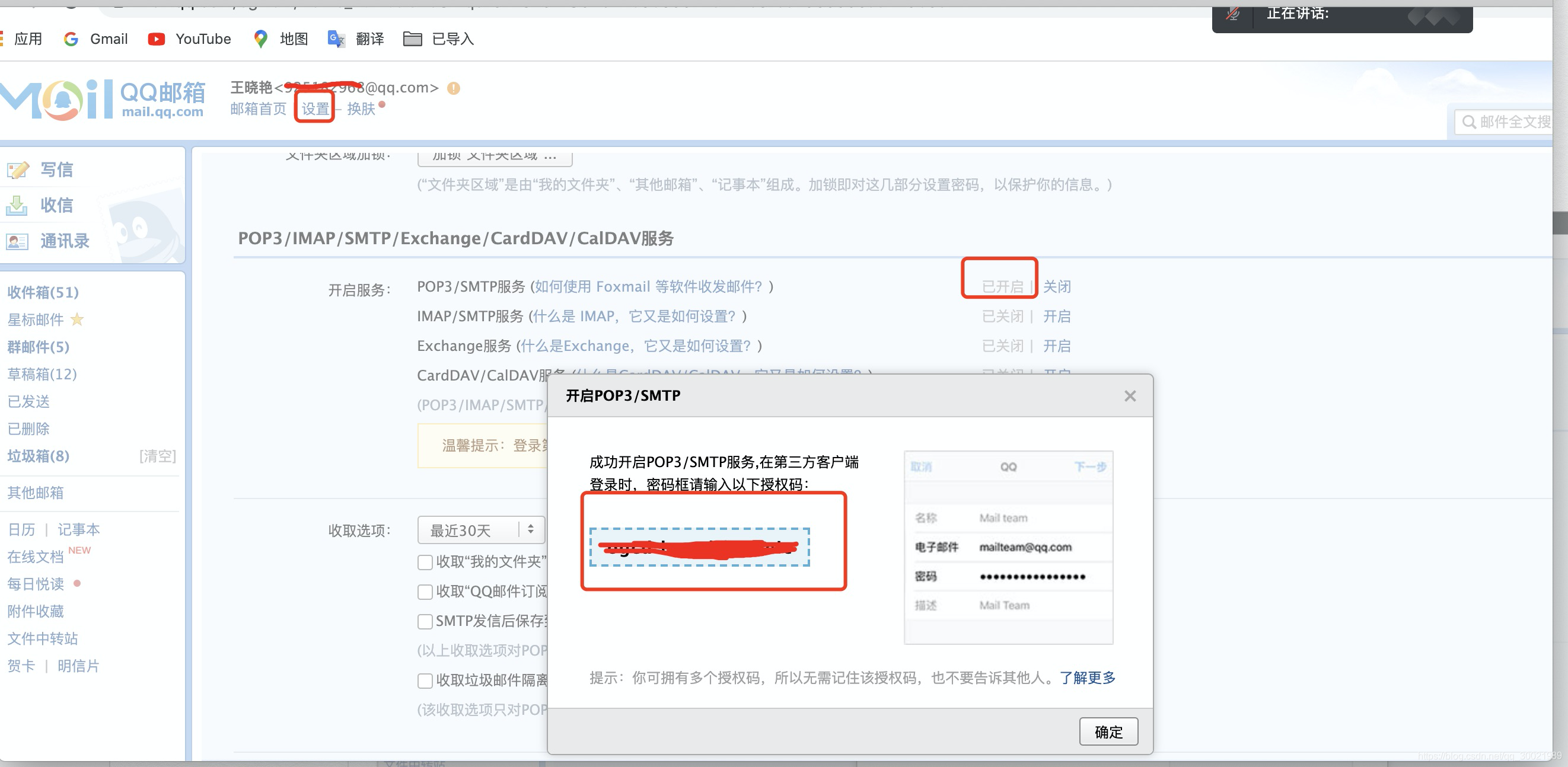Open 垃圾箱(8) folder
This screenshot has height=767, width=1568.
tap(39, 456)
